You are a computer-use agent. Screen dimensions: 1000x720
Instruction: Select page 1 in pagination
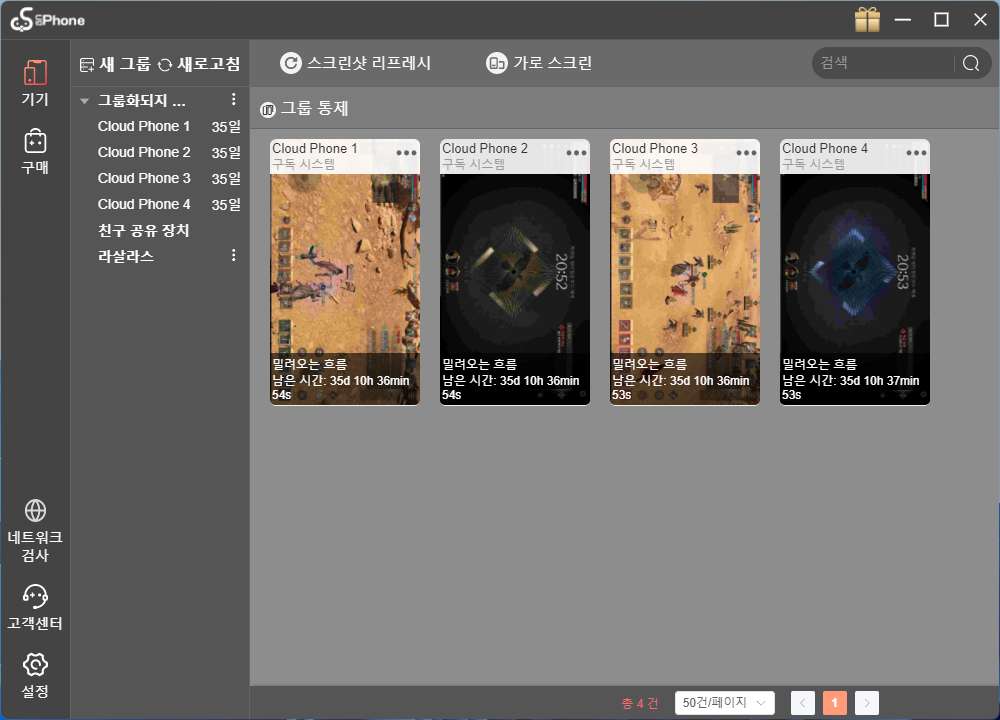coord(834,703)
